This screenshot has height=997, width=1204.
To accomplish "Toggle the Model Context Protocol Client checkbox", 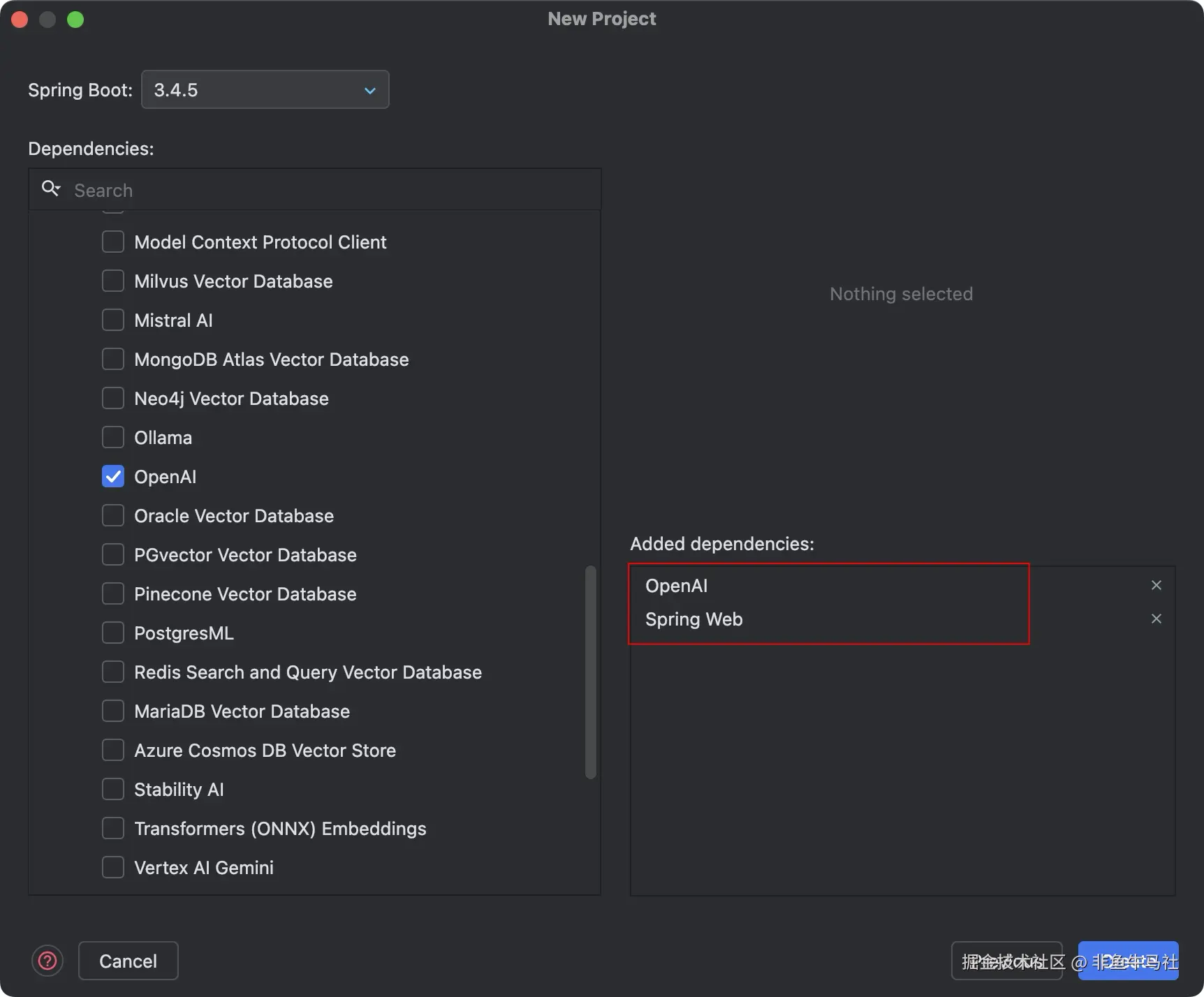I will (x=113, y=242).
